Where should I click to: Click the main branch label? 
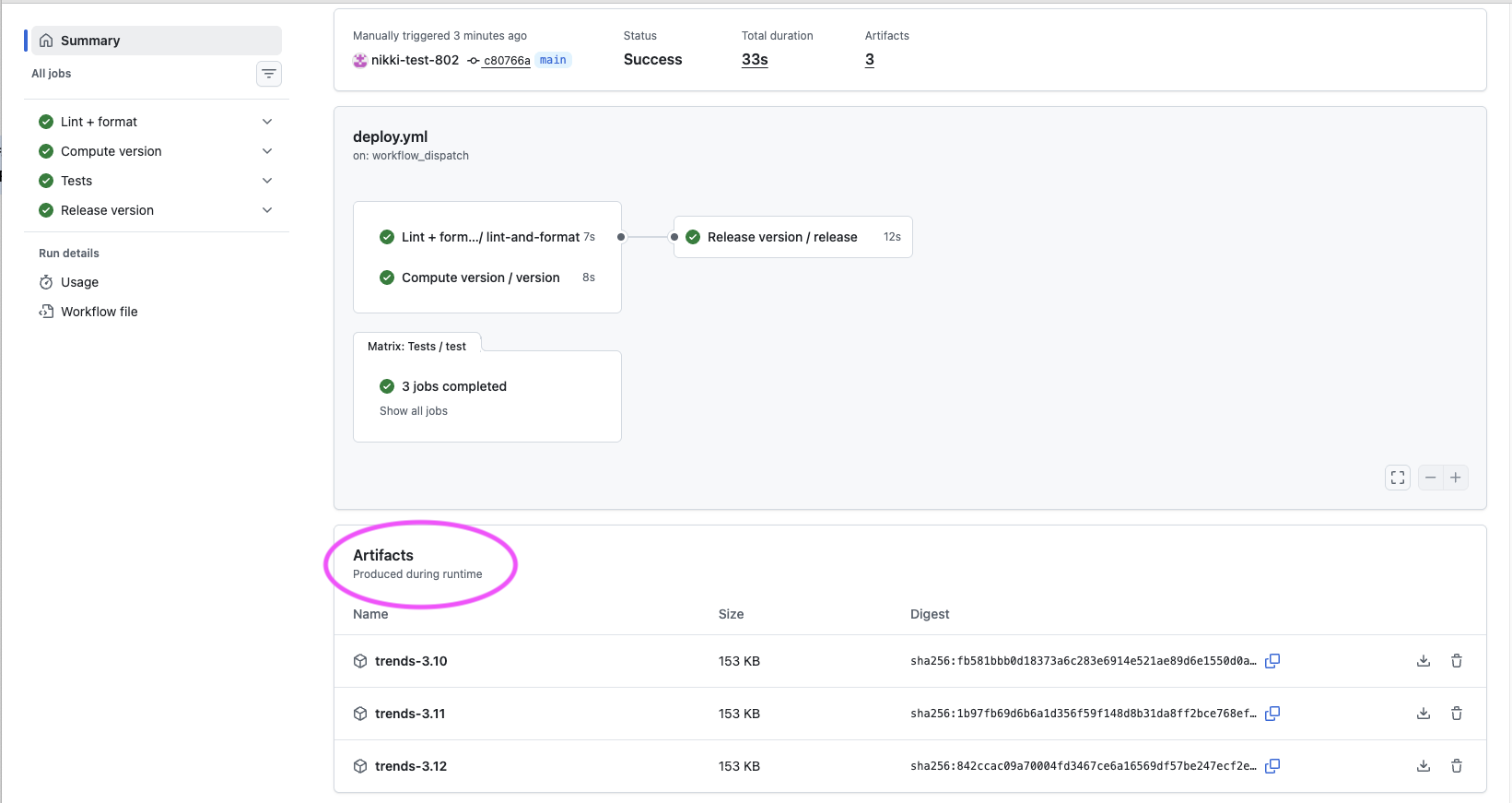[553, 60]
